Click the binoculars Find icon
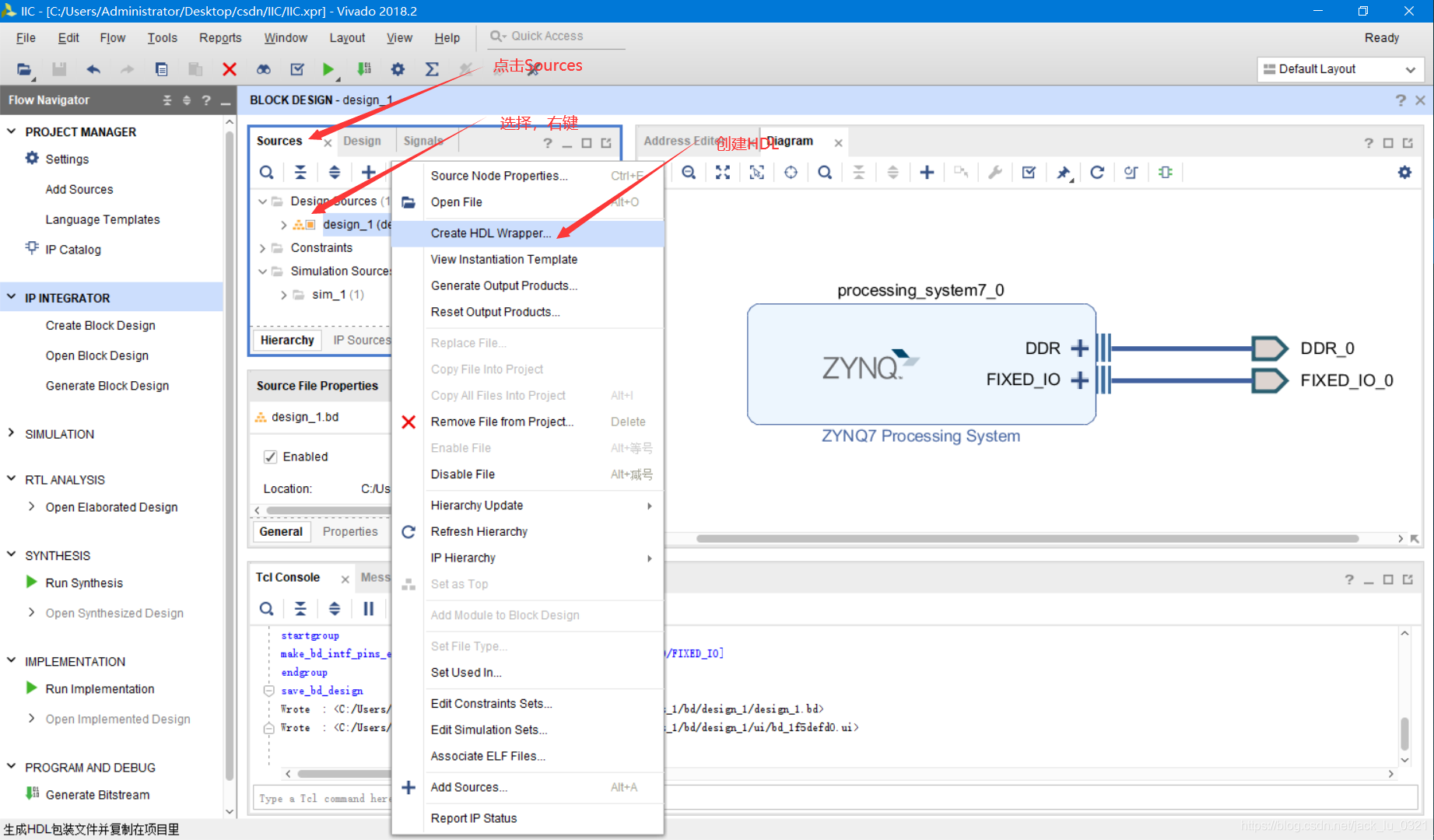 click(264, 69)
